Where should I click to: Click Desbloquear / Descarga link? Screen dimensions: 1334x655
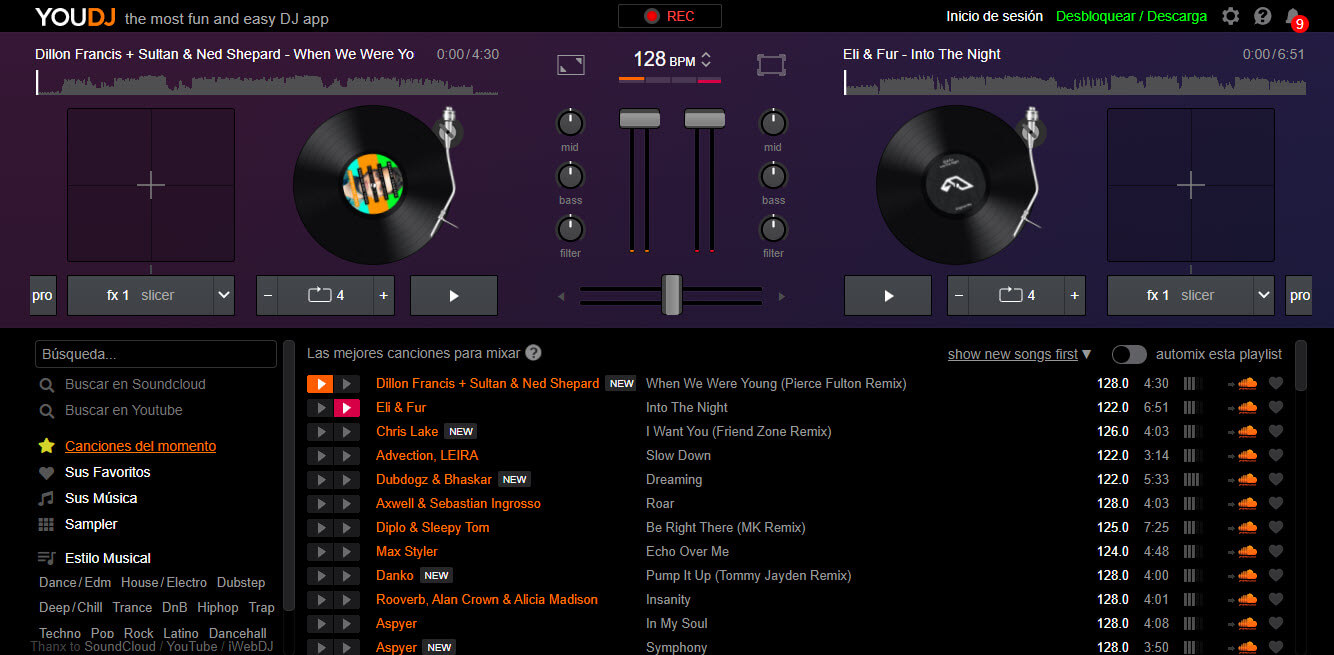coord(1131,16)
